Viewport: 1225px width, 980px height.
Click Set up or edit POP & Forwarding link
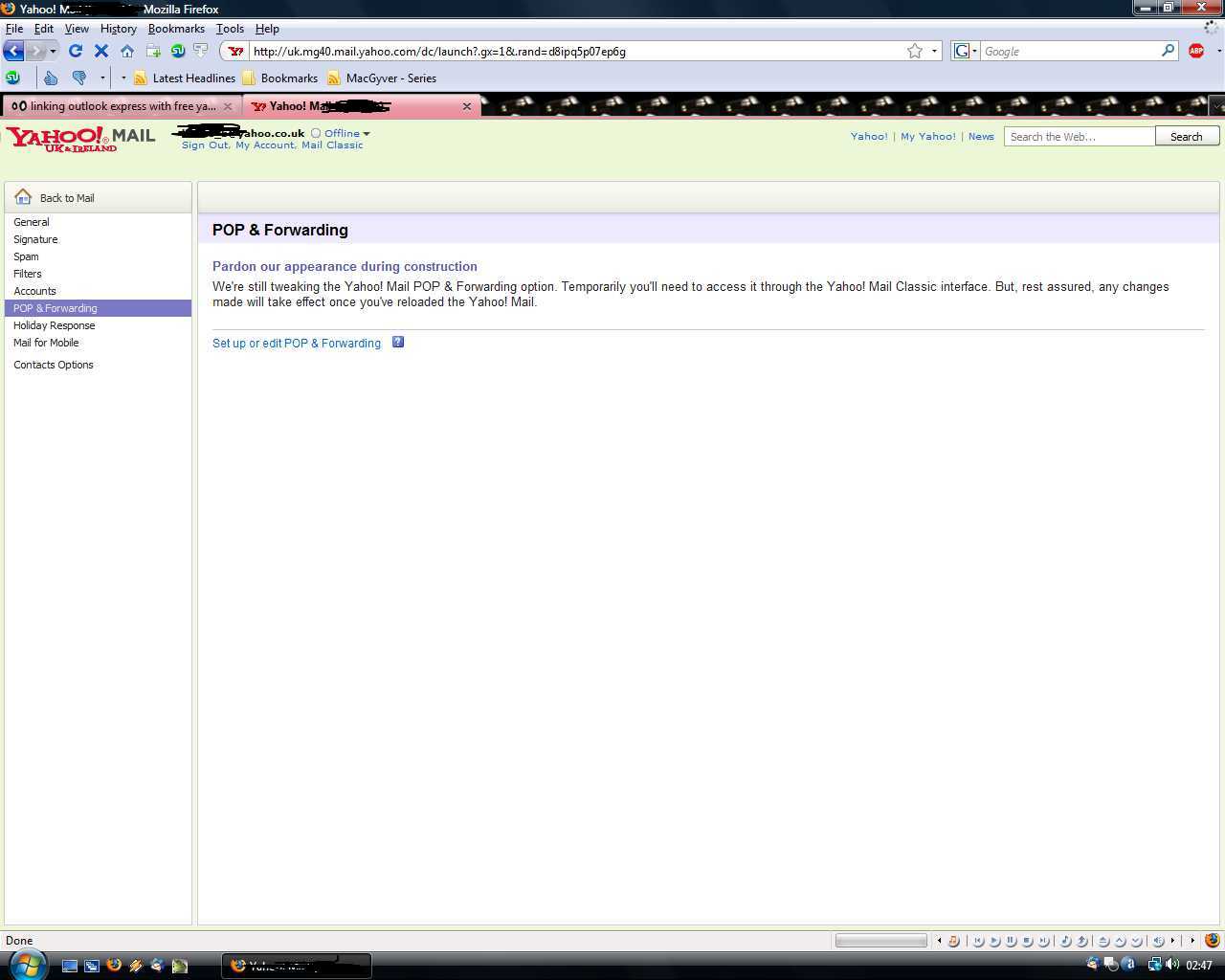[297, 343]
